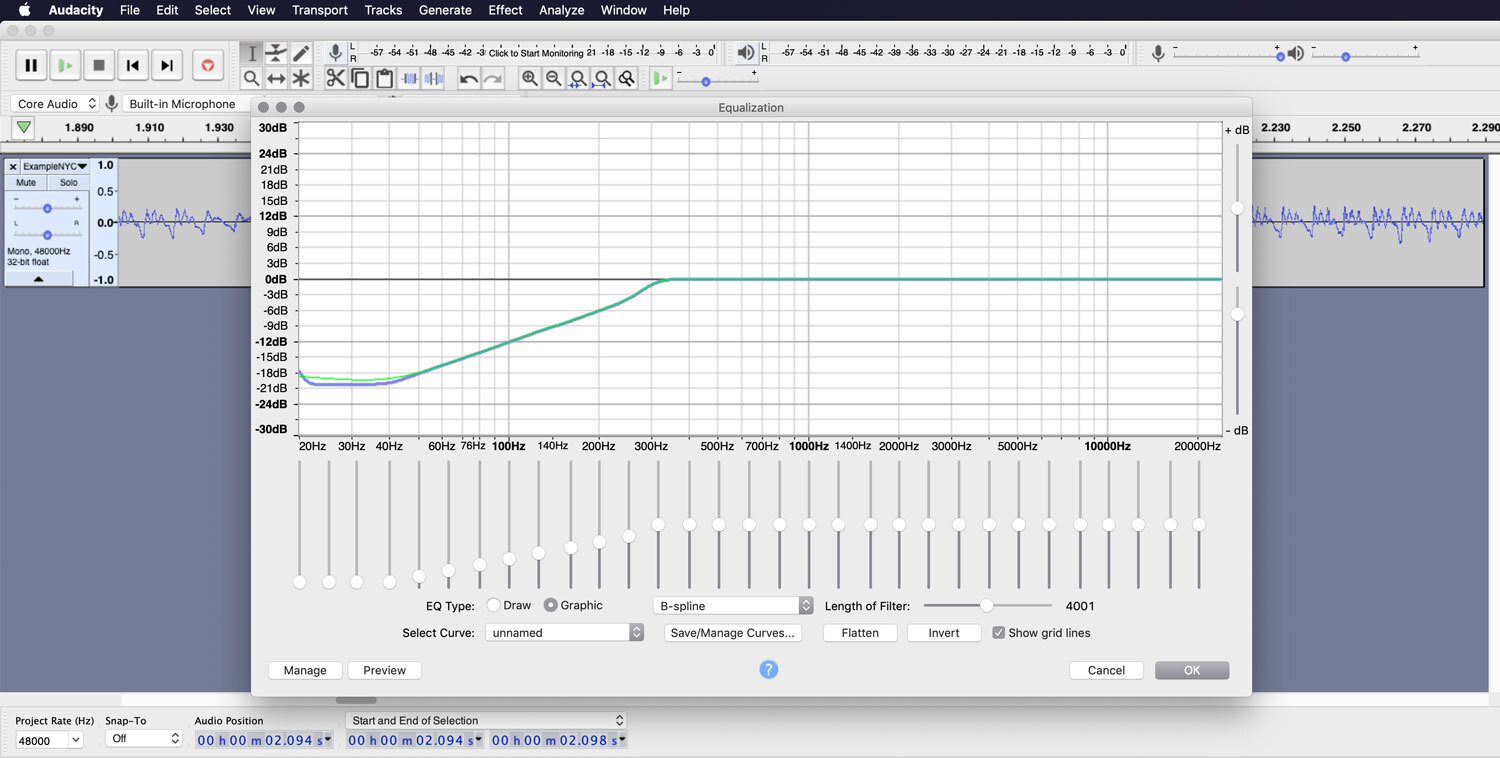Select the asterisk Multi-tool
This screenshot has height=758, width=1500.
pyautogui.click(x=300, y=78)
